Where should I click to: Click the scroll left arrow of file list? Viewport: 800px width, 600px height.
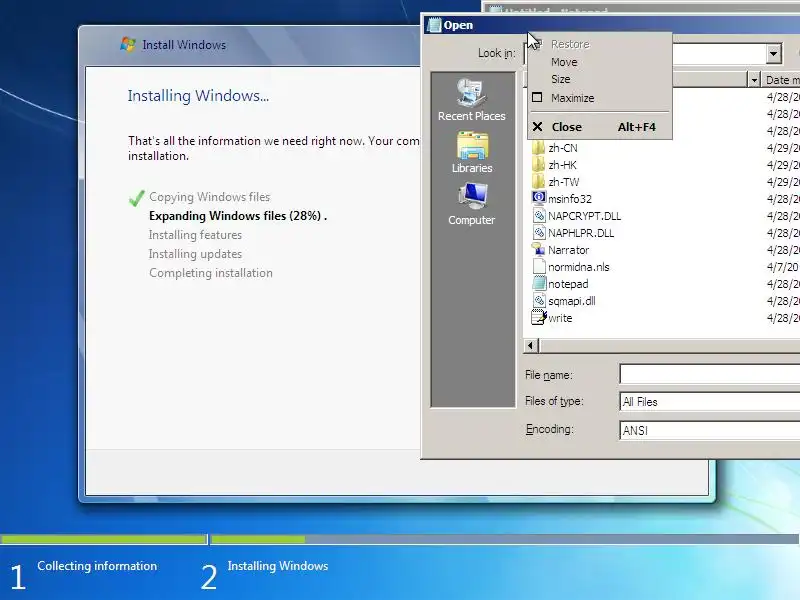[x=531, y=345]
